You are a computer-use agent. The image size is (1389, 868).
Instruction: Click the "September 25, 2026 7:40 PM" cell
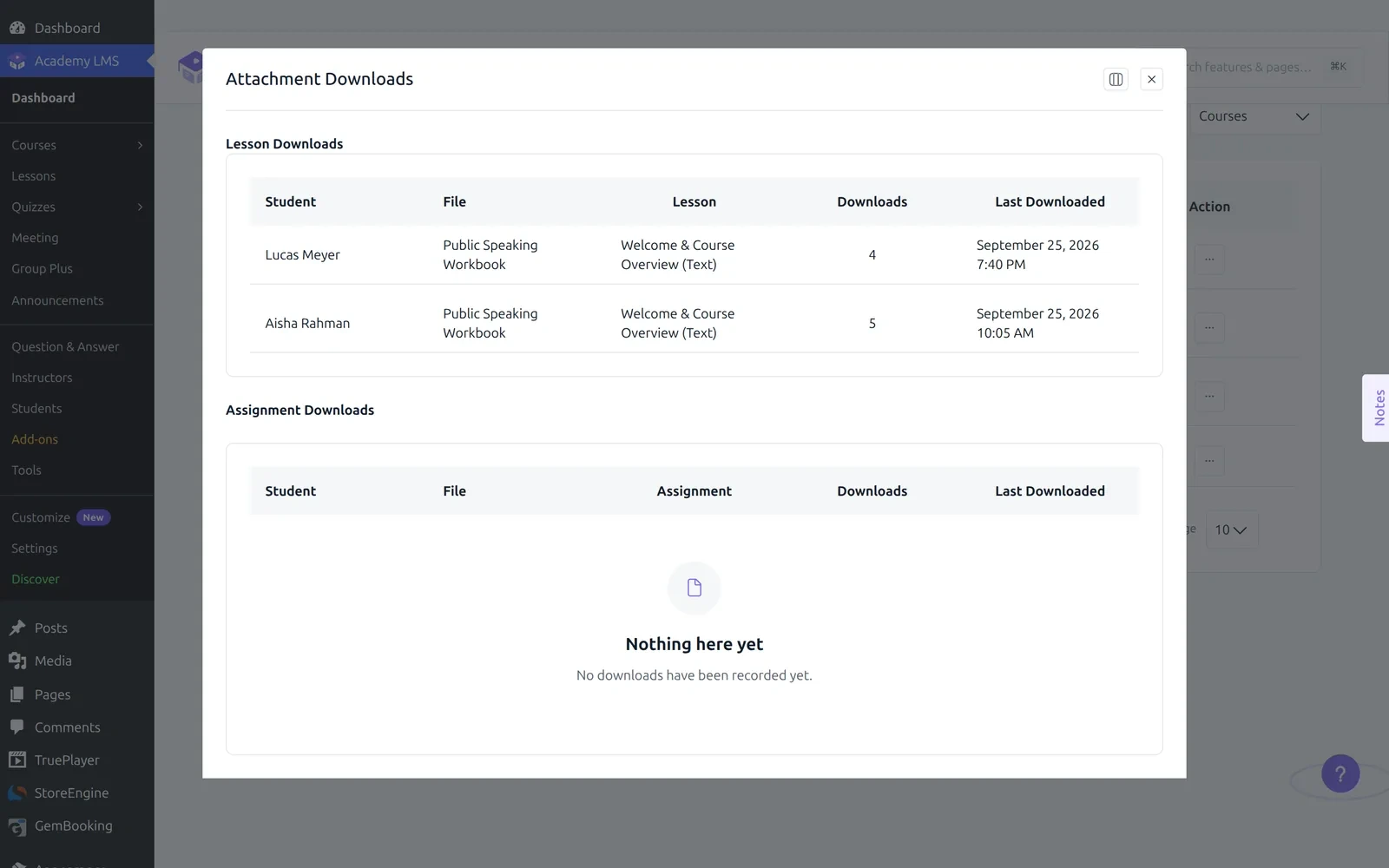pyautogui.click(x=1037, y=254)
